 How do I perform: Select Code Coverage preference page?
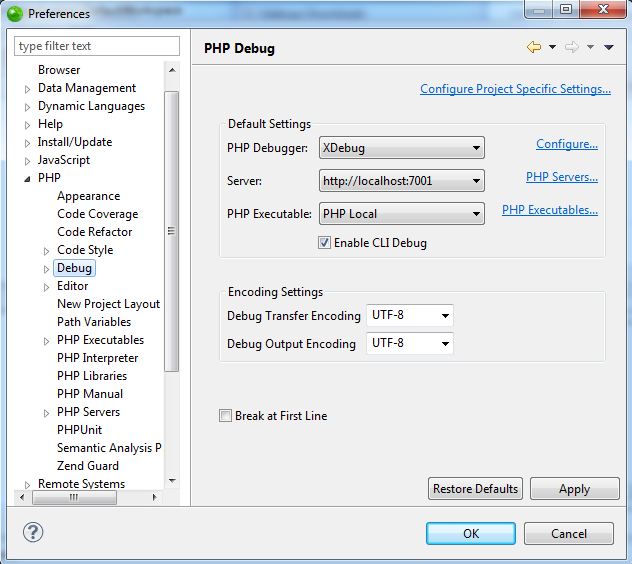coord(97,214)
